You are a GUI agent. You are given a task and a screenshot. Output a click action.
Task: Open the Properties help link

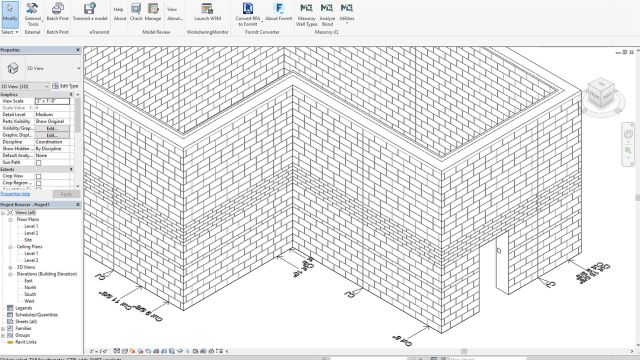[x=15, y=194]
